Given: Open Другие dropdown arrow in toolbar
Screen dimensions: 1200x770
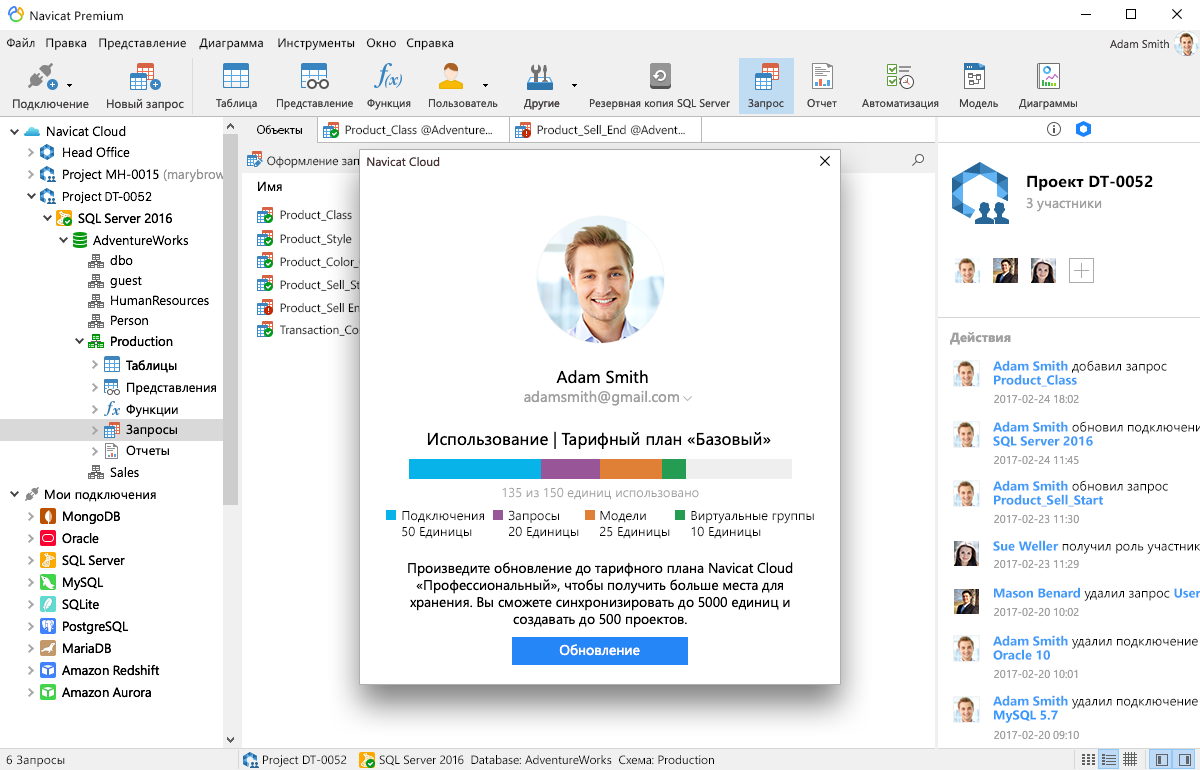Looking at the screenshot, I should [574, 86].
